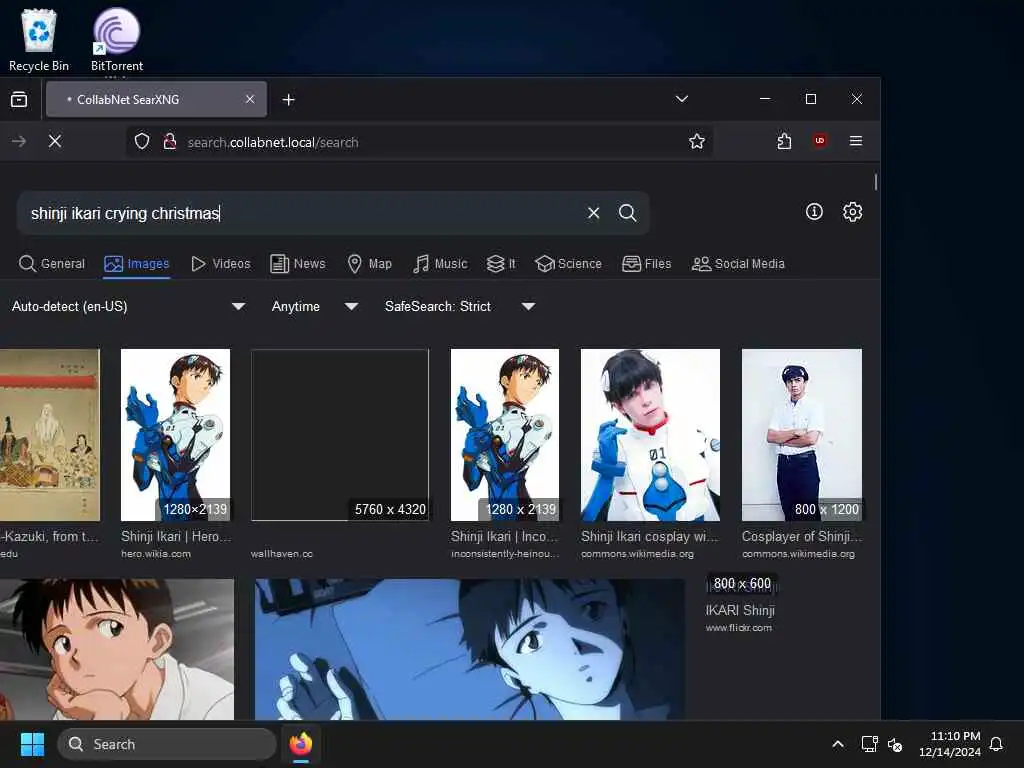This screenshot has height=768, width=1024.
Task: Open the Shinji Ikari cosplay wikimedia thumbnail
Action: click(650, 435)
